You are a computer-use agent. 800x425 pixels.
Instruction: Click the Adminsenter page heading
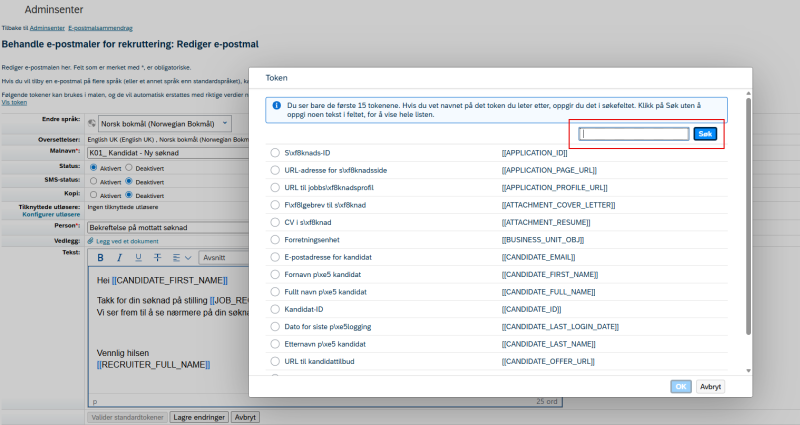54,9
